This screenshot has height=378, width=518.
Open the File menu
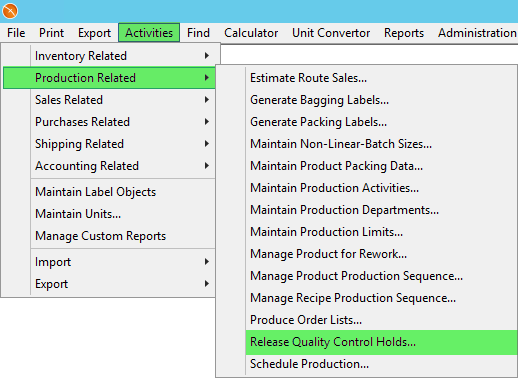click(x=16, y=33)
